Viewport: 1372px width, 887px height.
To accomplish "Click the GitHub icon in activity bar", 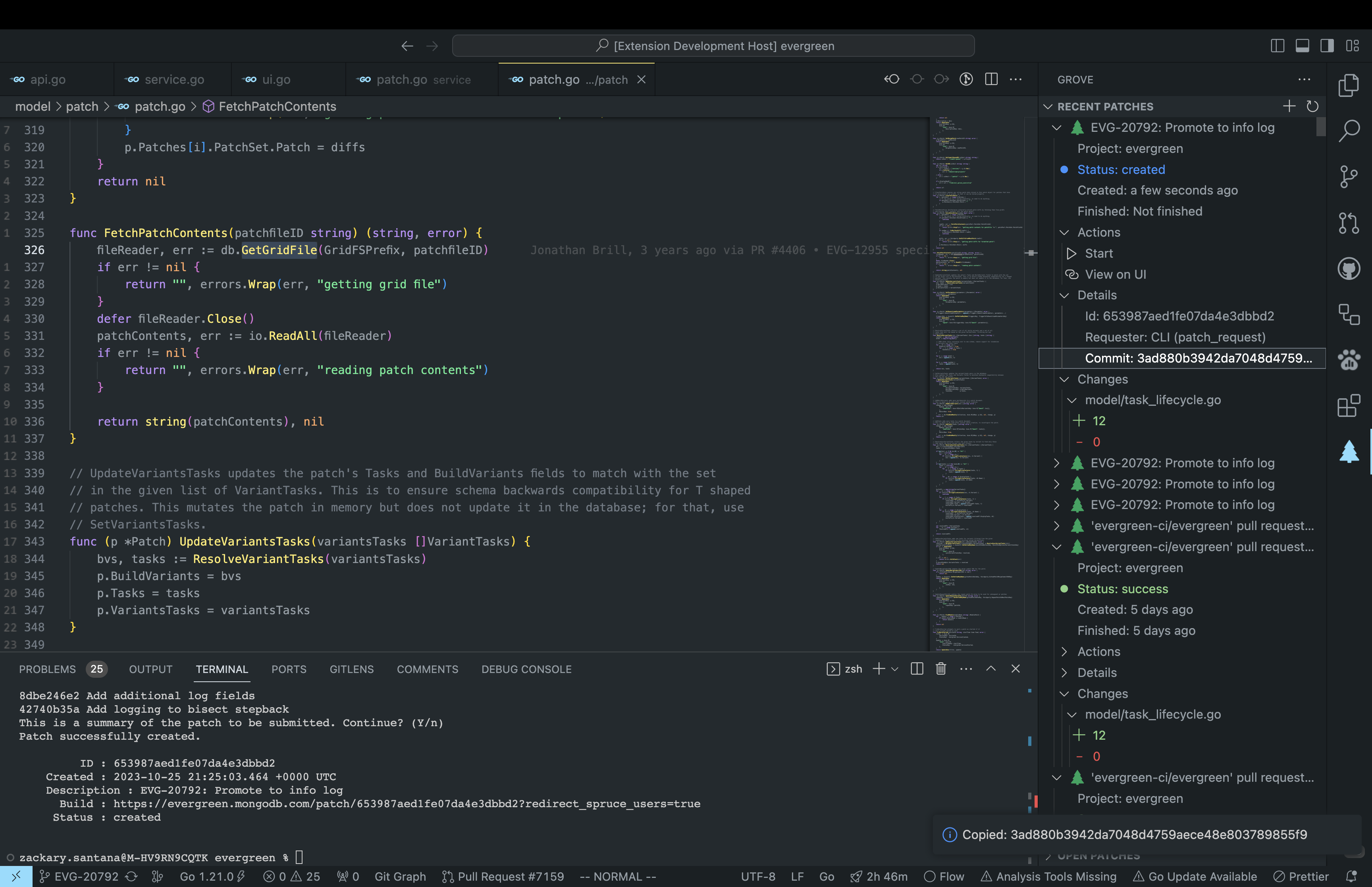I will [x=1349, y=268].
